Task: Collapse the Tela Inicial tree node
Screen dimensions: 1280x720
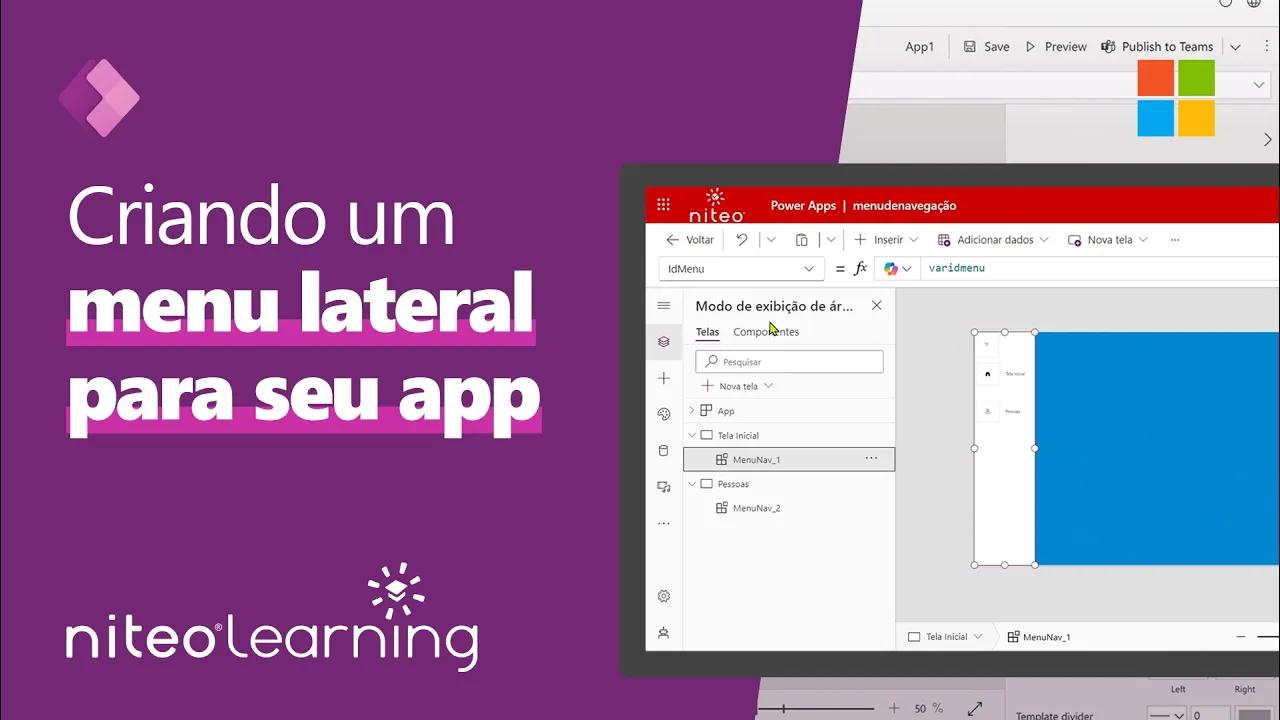Action: tap(691, 435)
